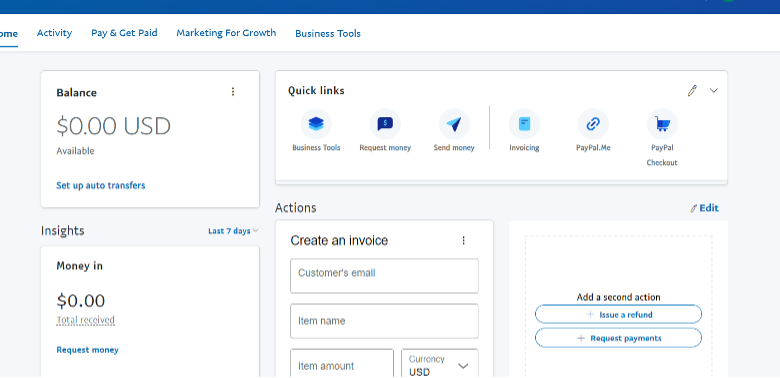Open the Business Tools quick link icon
Viewport: 780px width, 378px height.
pyautogui.click(x=316, y=124)
